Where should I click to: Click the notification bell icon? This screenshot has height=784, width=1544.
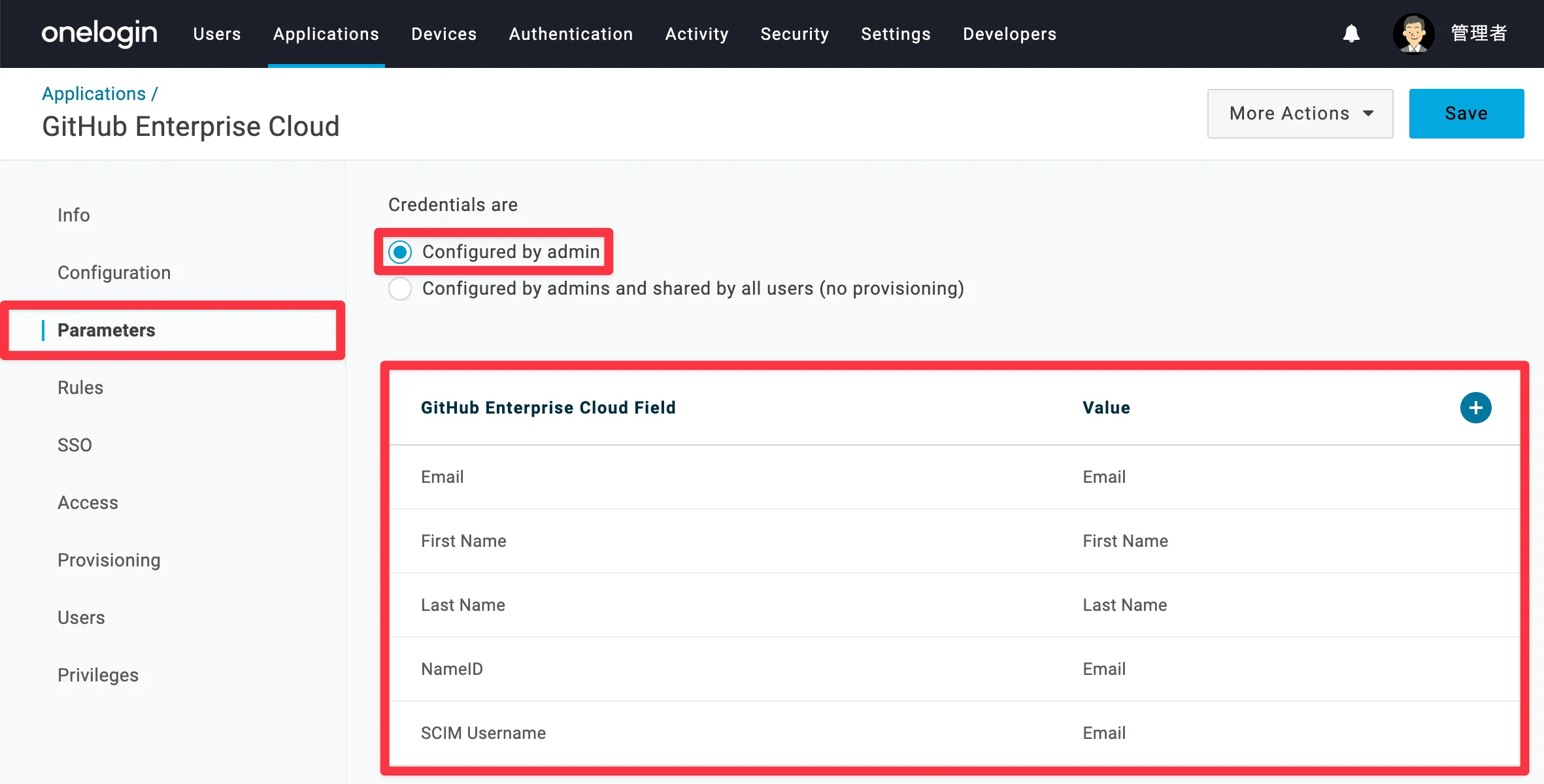[1351, 33]
